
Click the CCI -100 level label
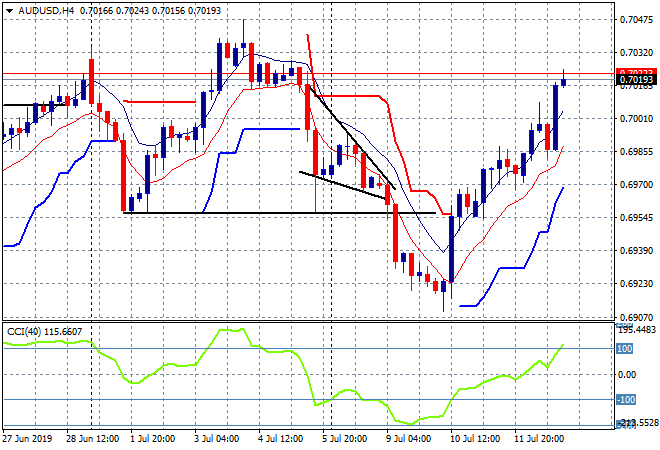click(626, 399)
